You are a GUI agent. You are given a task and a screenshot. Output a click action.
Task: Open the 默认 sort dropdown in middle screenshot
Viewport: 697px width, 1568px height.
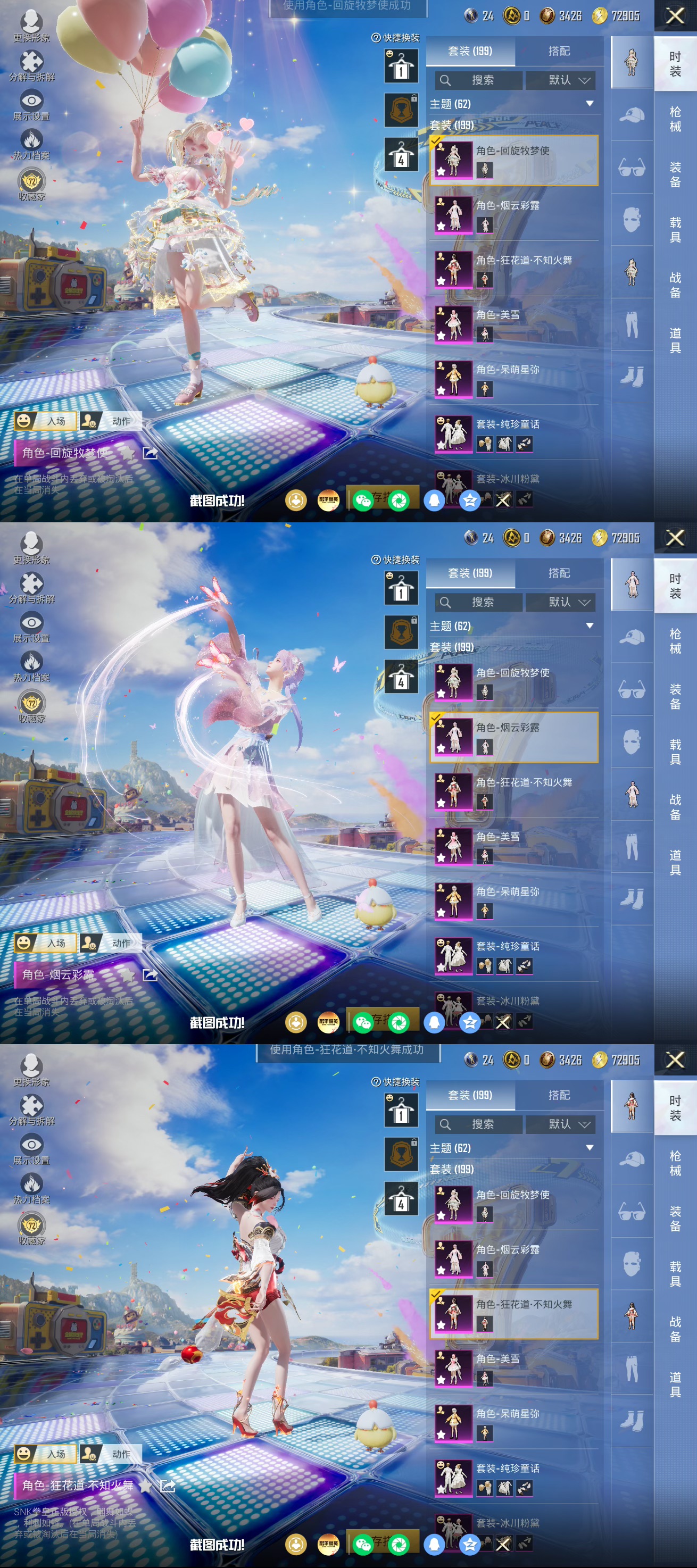[561, 603]
